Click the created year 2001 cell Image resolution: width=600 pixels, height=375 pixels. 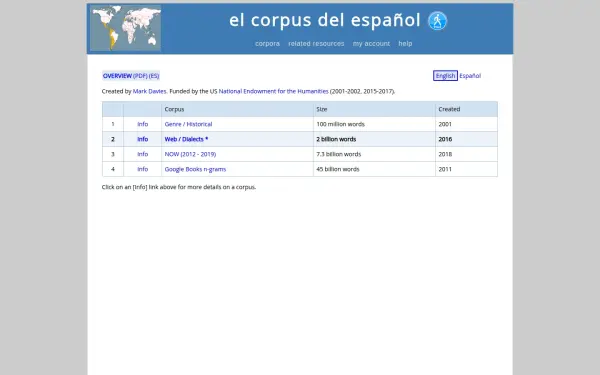point(466,124)
